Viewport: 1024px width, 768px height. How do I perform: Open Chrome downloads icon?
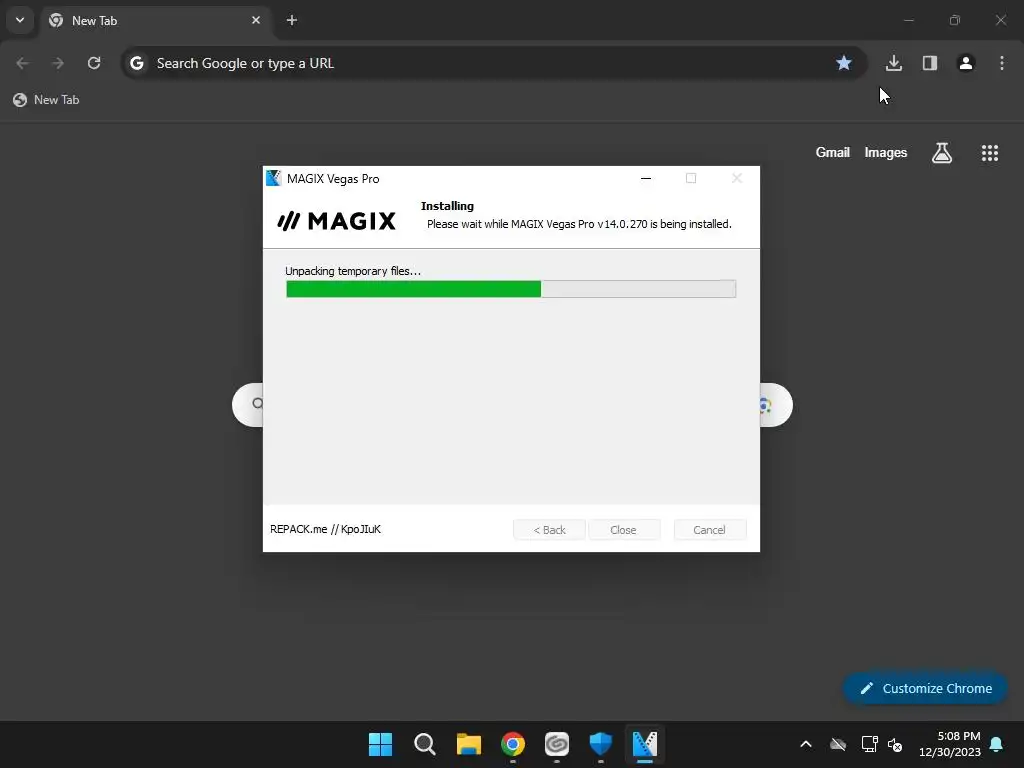click(x=894, y=63)
